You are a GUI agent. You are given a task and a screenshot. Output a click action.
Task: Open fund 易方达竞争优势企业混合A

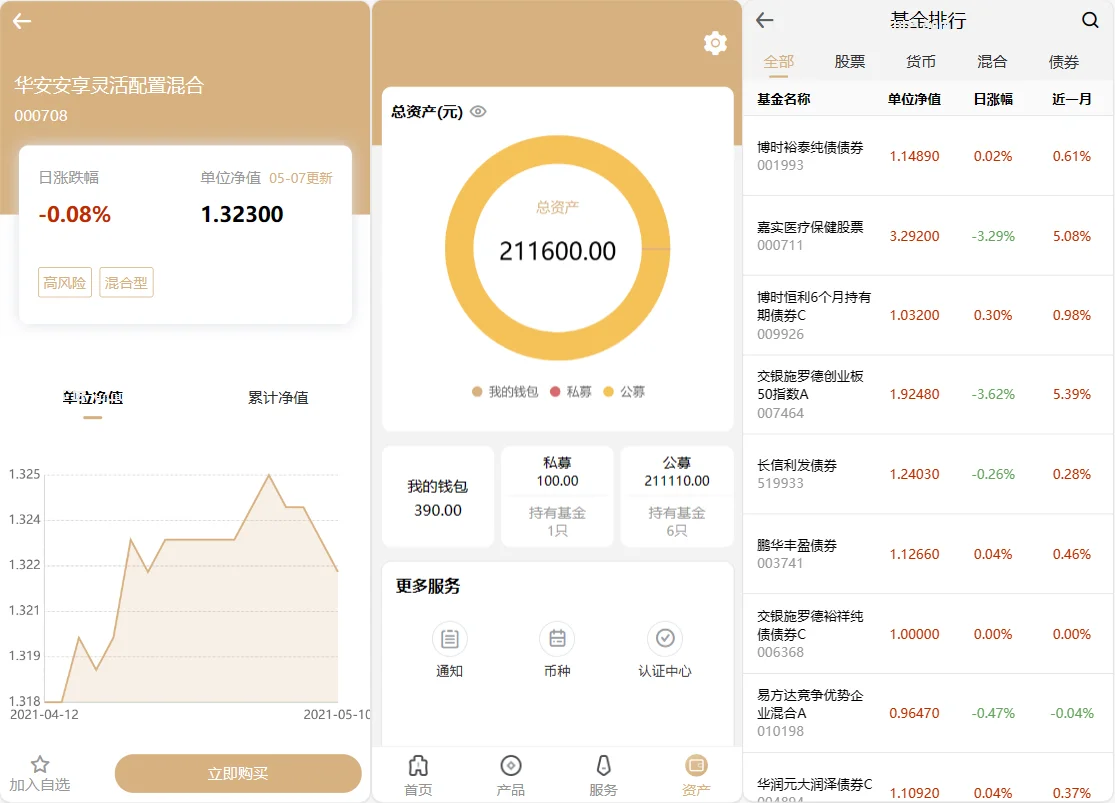[928, 713]
